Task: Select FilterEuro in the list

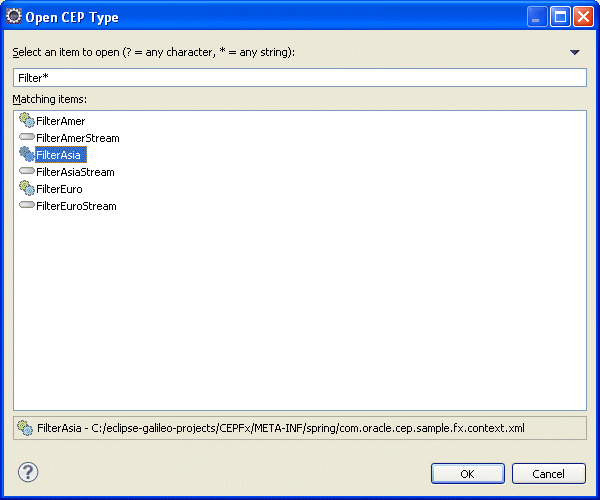Action: pos(59,189)
